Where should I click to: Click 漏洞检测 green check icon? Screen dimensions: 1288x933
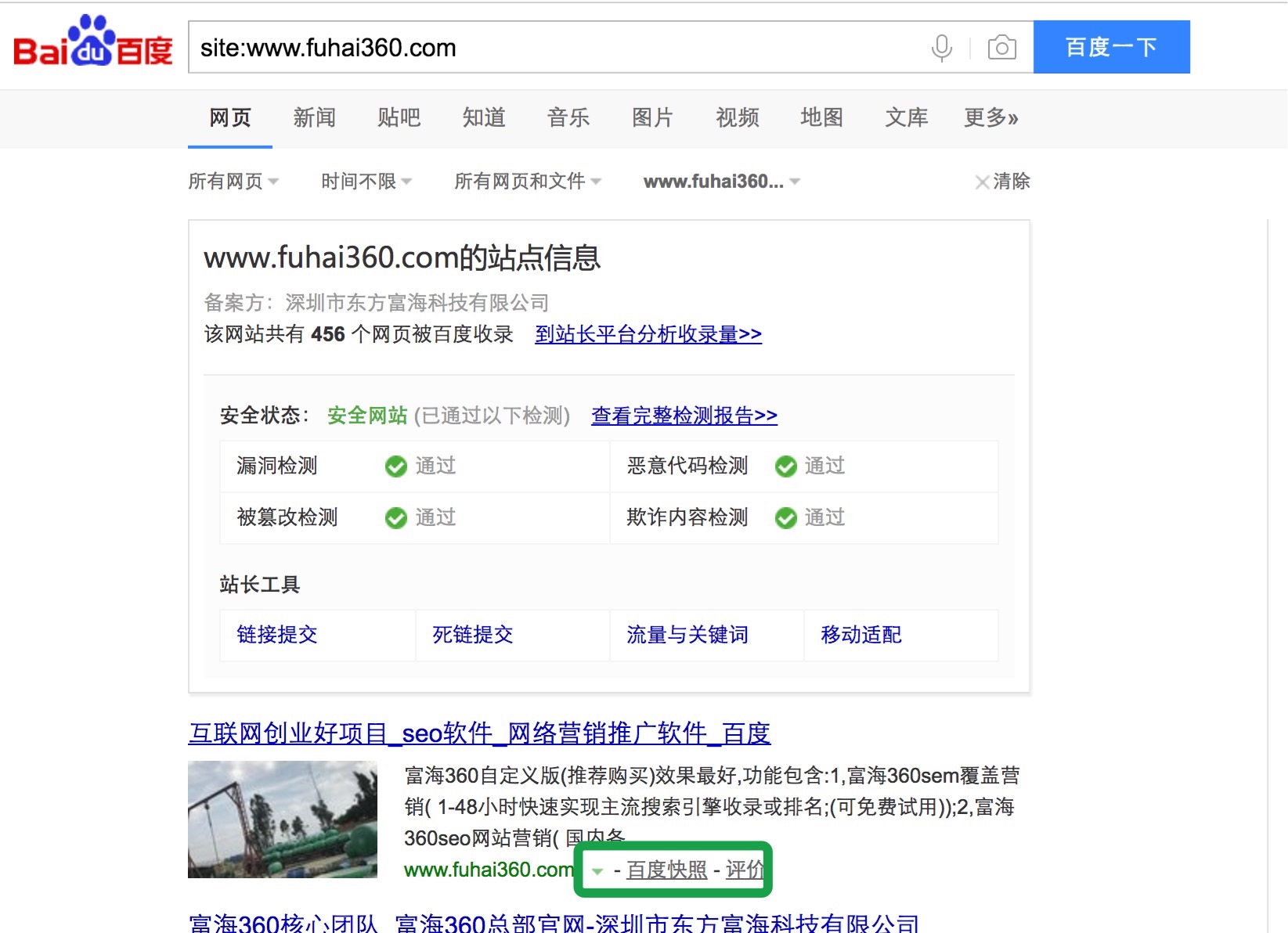(x=396, y=467)
